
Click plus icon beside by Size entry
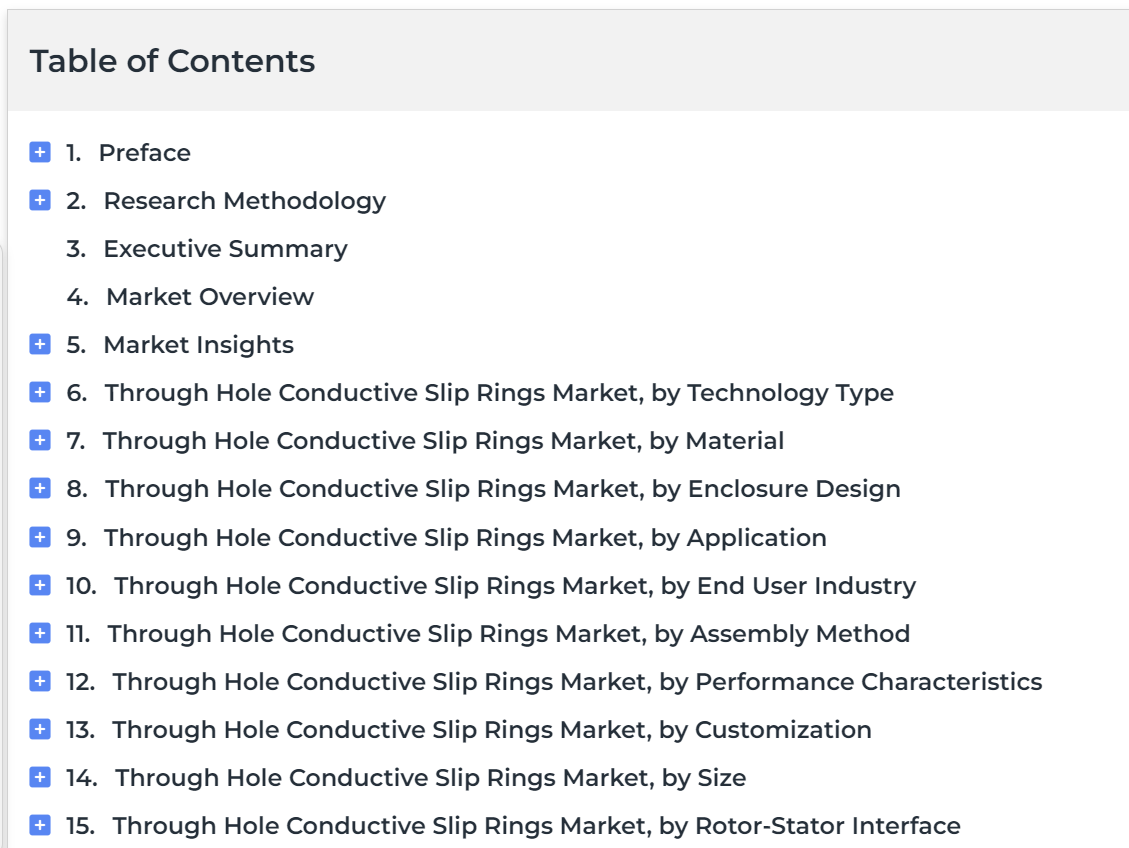click(x=40, y=777)
